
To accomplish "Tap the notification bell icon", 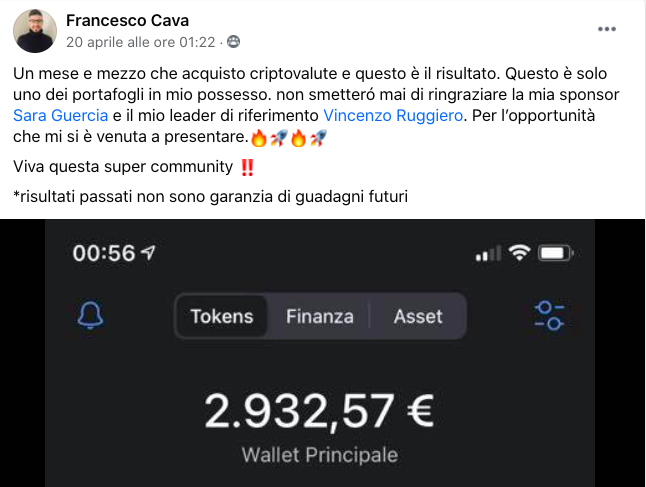I will point(90,315).
